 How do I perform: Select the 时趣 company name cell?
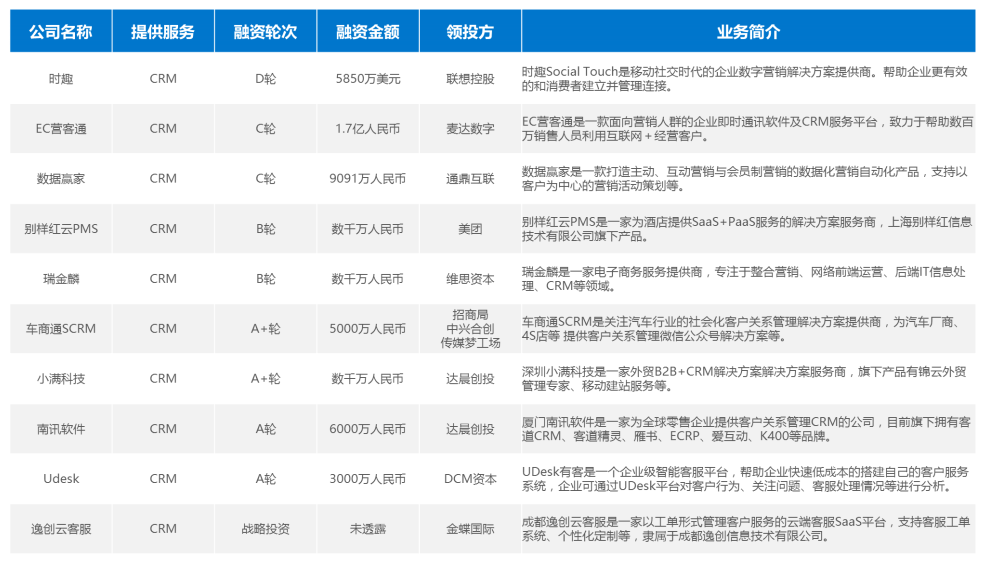61,79
